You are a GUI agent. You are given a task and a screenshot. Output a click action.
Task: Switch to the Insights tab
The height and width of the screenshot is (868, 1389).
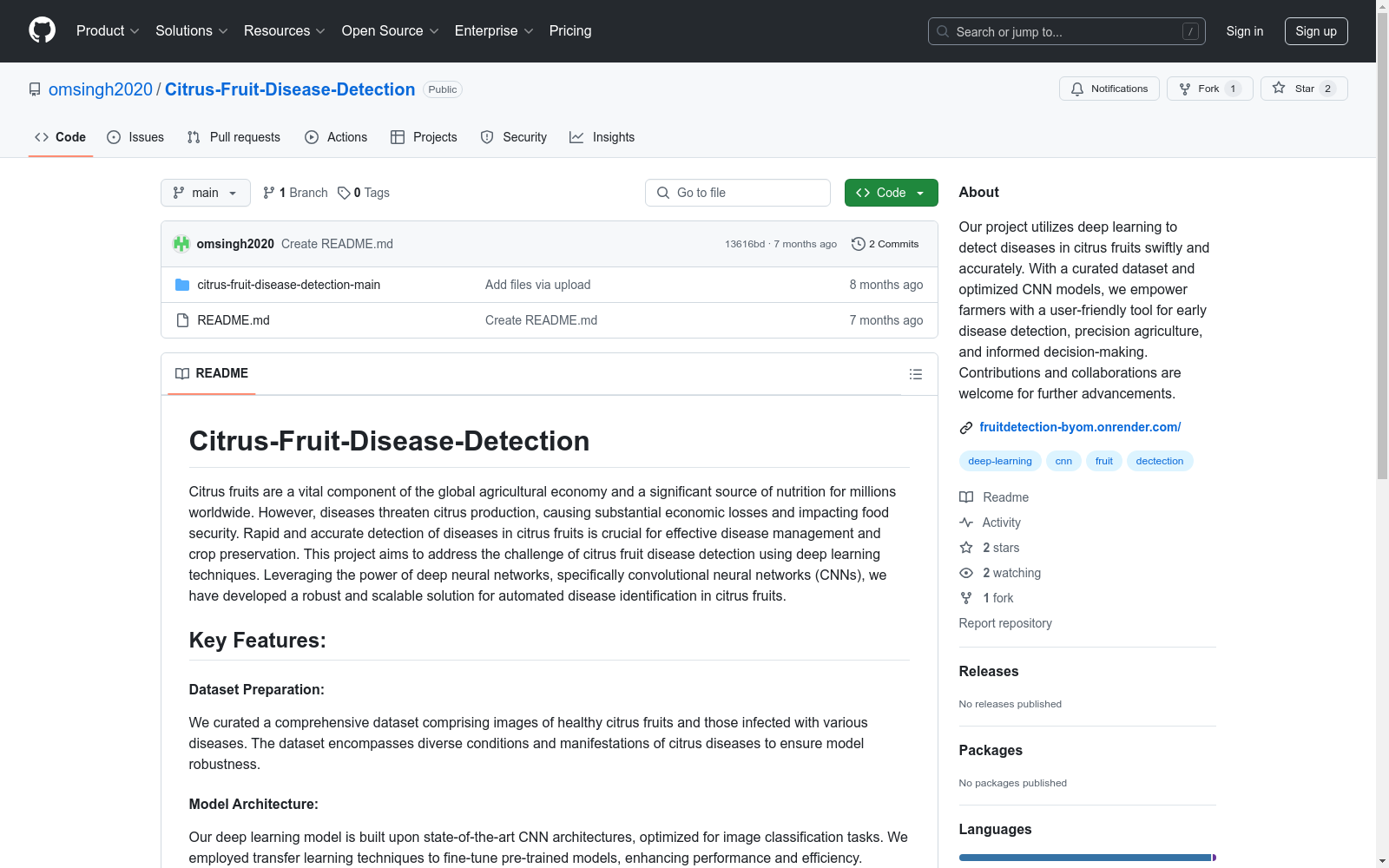(602, 137)
